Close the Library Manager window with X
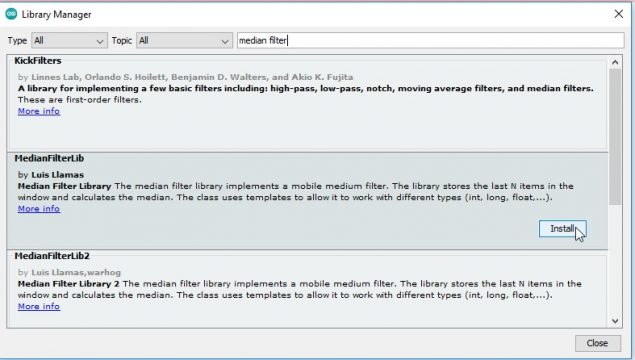635x360 pixels. (618, 14)
